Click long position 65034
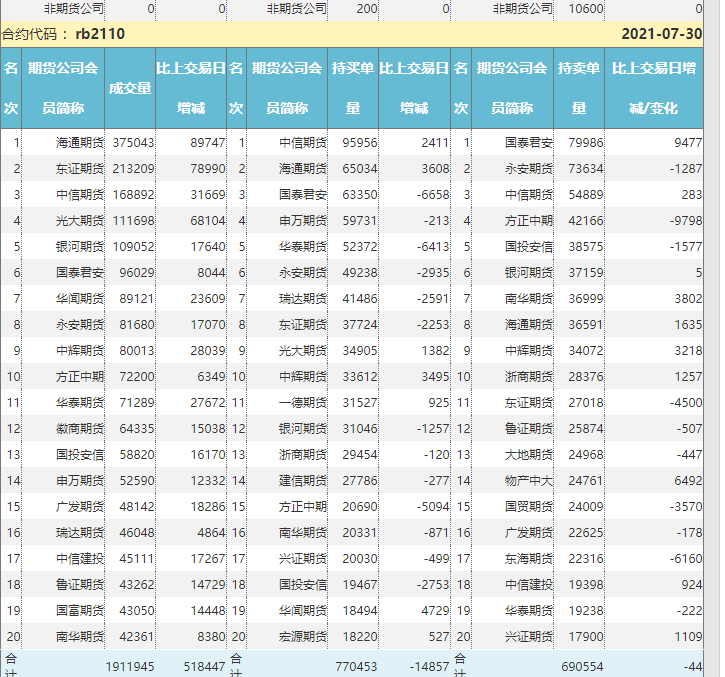Image resolution: width=725 pixels, height=677 pixels. [360, 169]
